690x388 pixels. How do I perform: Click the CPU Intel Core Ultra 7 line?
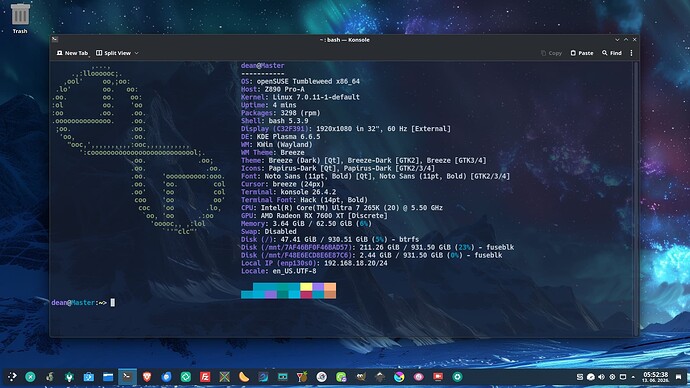tap(342, 208)
